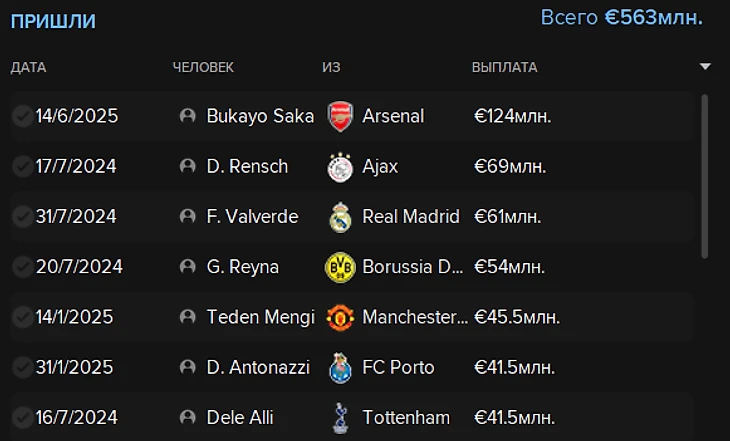The image size is (730, 441).
Task: Click the Borussia Dortmund club badge
Action: tap(341, 267)
